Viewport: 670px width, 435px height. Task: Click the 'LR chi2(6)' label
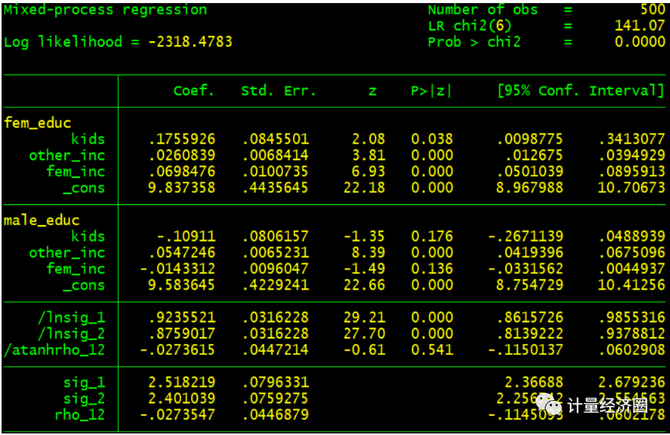point(470,26)
